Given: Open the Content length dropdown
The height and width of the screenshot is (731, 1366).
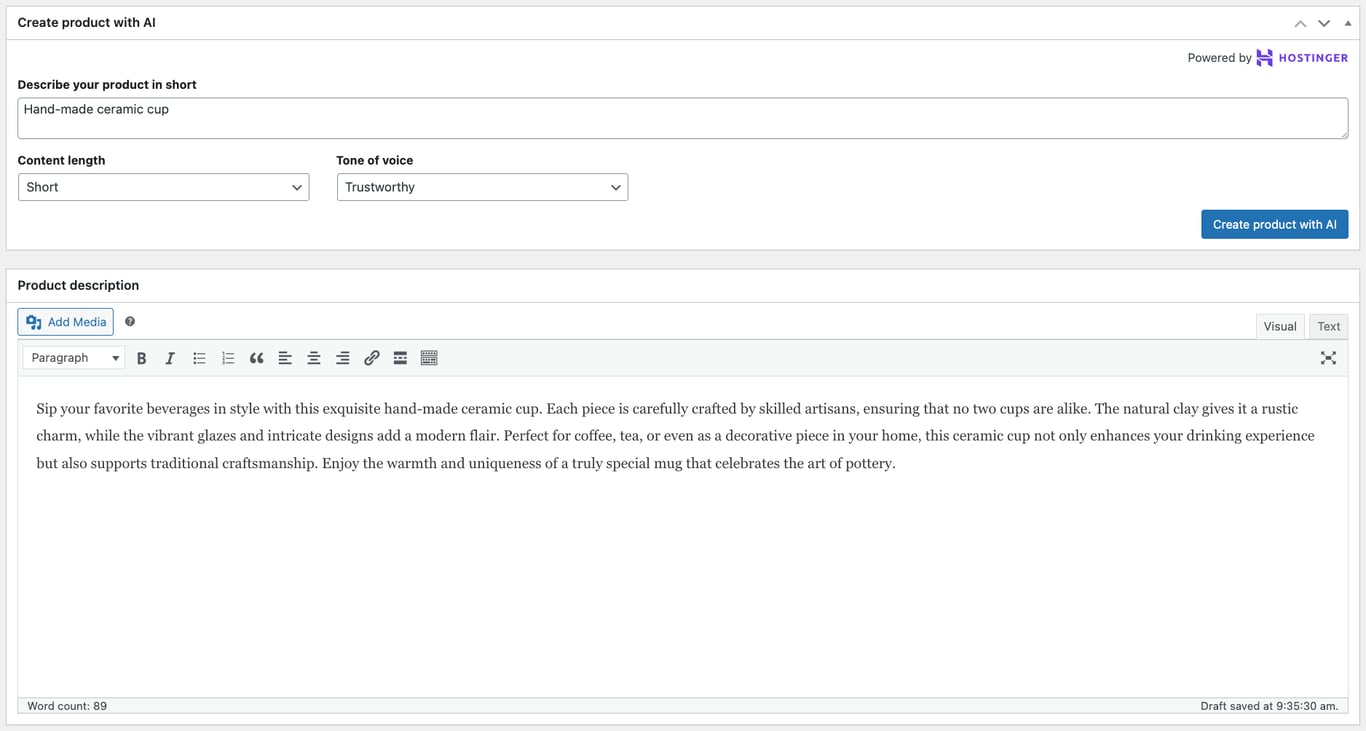Looking at the screenshot, I should tap(163, 187).
